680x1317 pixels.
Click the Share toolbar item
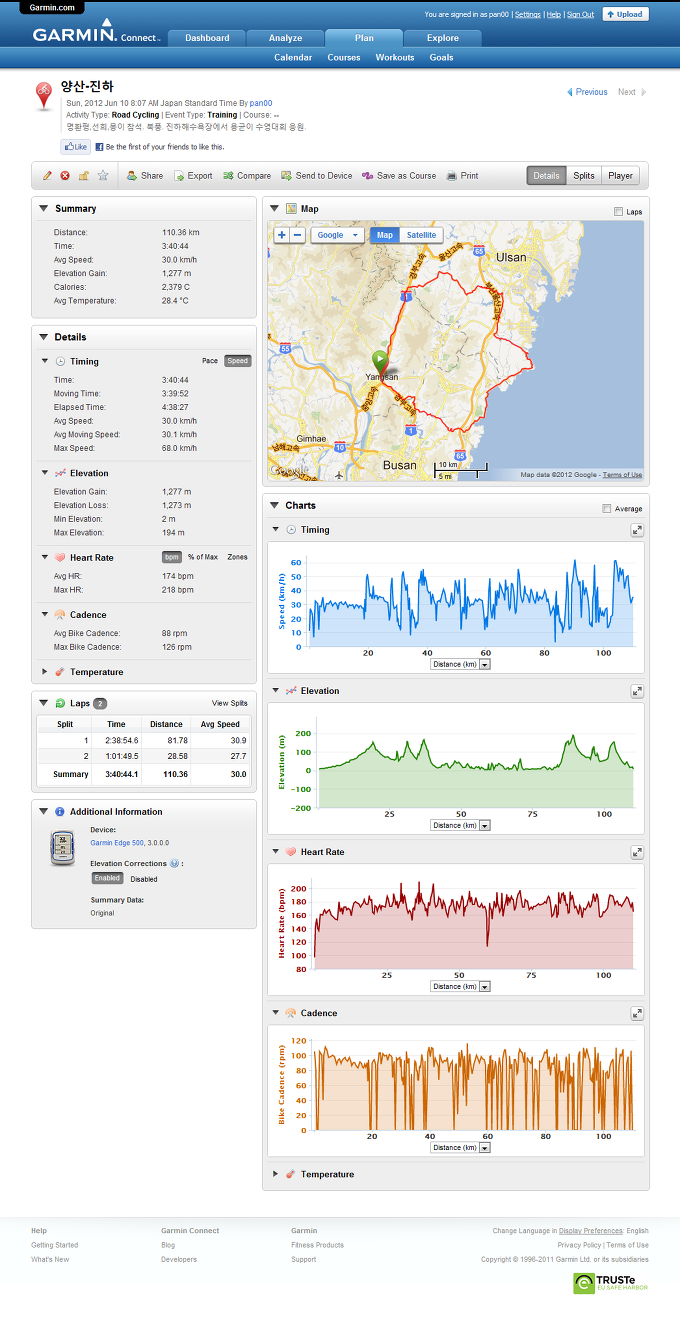point(144,176)
